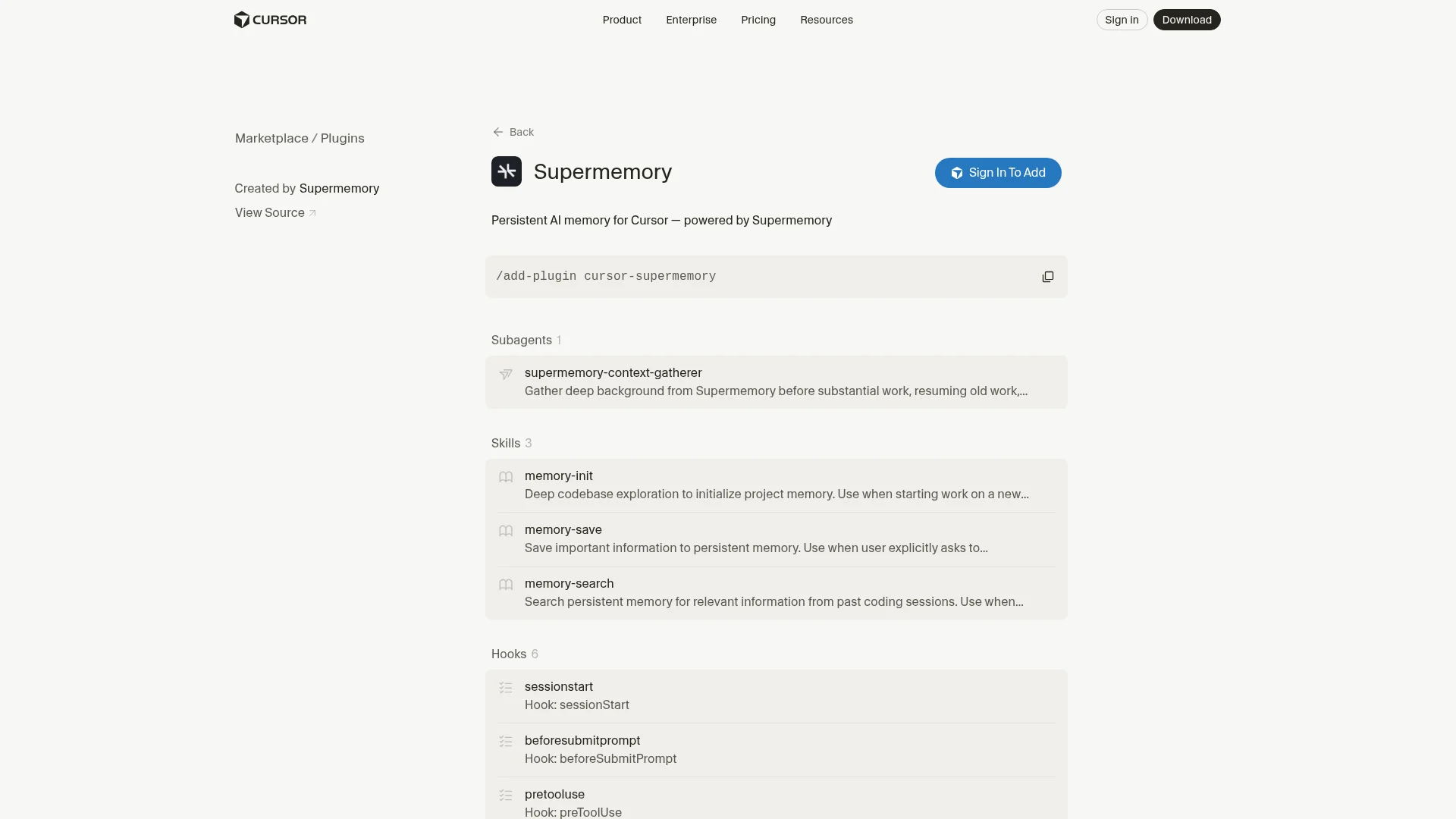This screenshot has width=1456, height=819.
Task: Click the book icon next to memory-save
Action: point(506,531)
